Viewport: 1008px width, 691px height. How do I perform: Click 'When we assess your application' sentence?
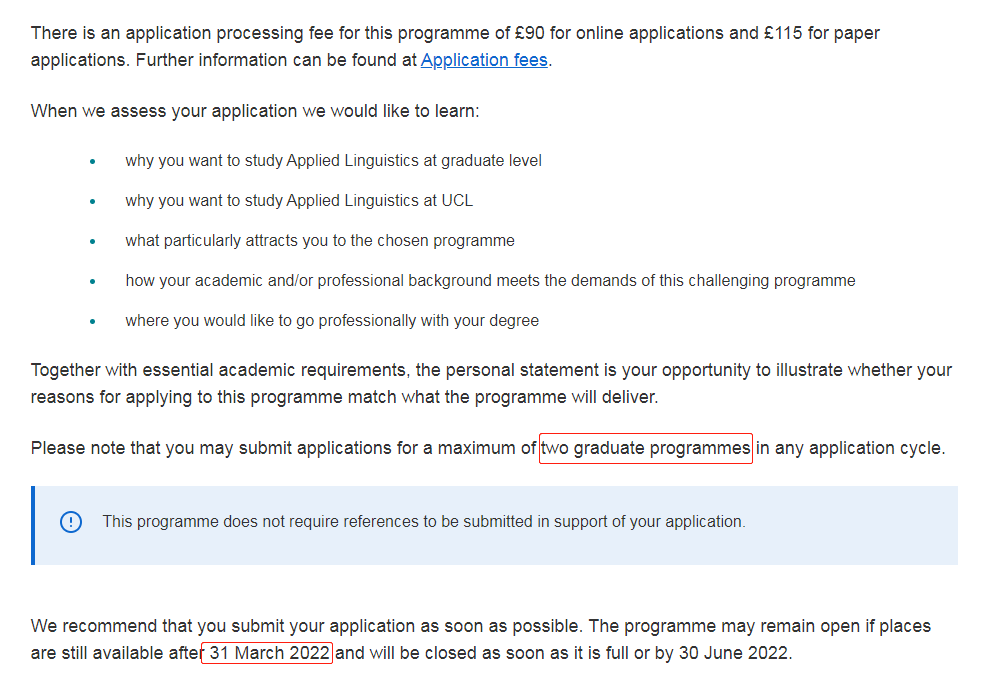(255, 111)
